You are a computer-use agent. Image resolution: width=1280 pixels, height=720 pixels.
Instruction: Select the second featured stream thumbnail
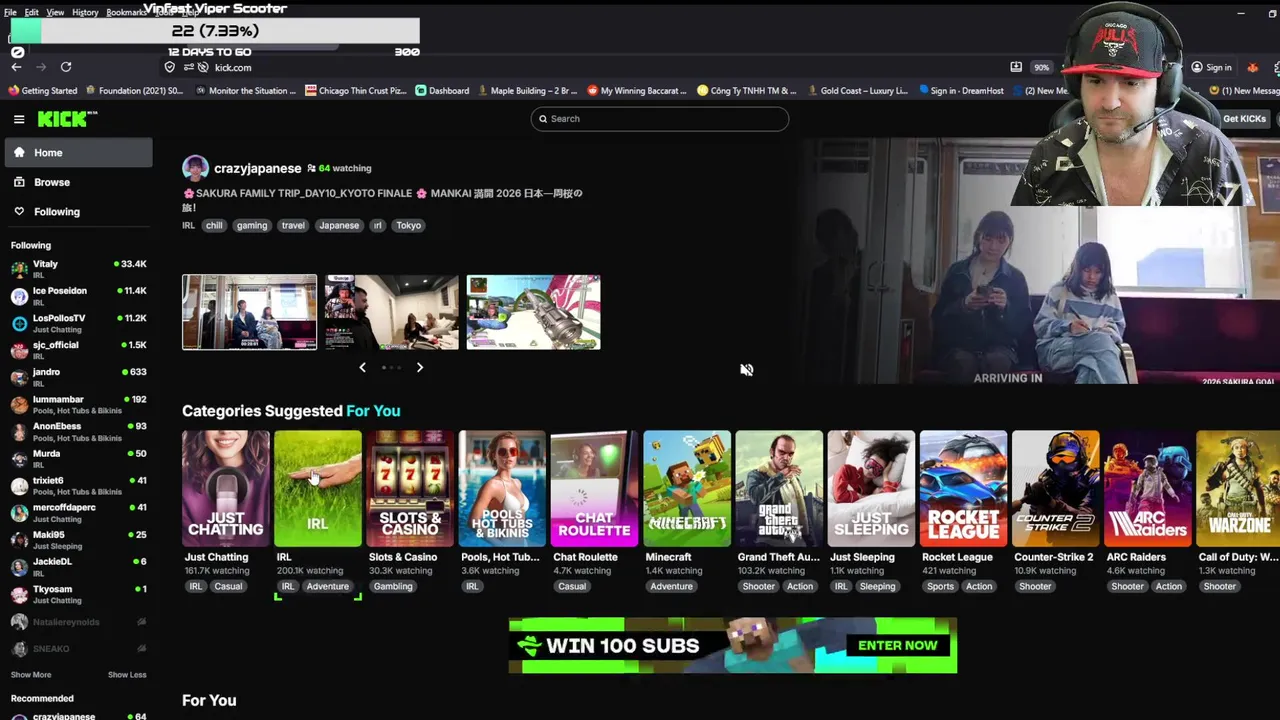point(391,312)
